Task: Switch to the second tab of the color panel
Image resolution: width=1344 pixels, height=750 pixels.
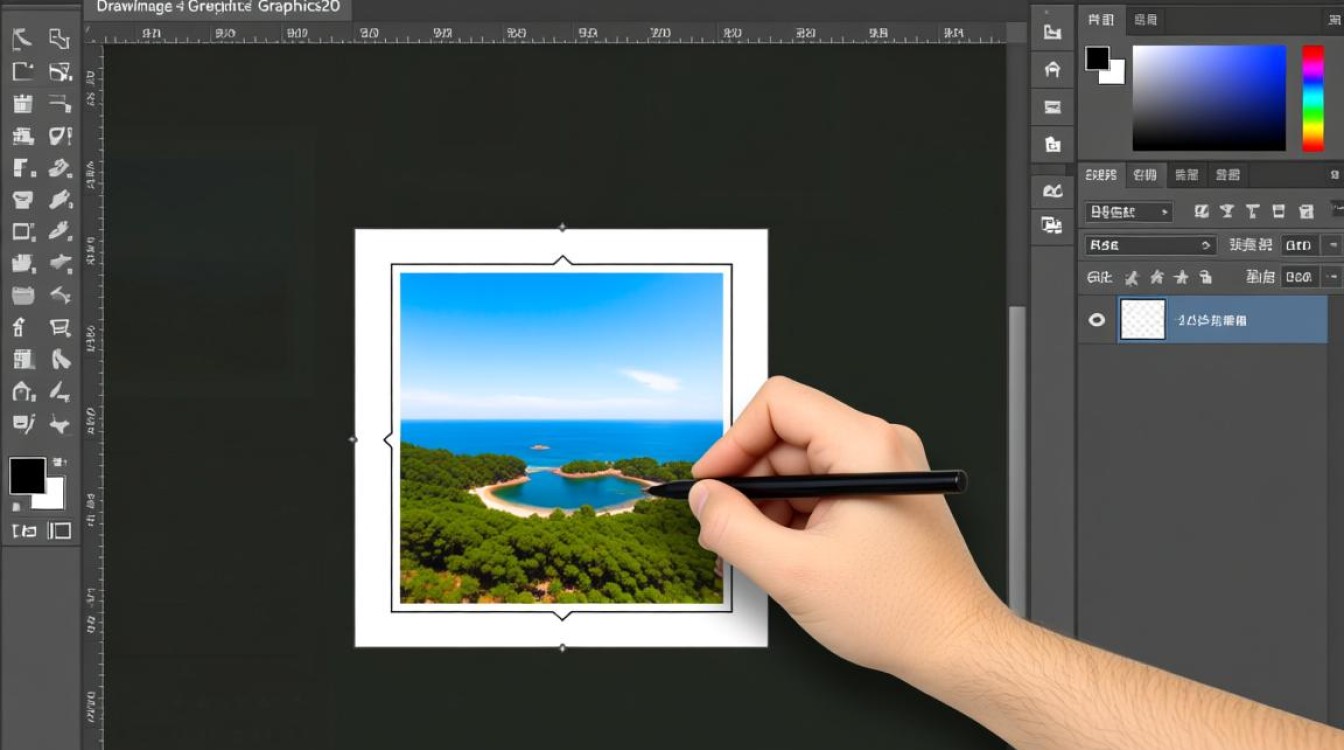Action: click(1144, 20)
